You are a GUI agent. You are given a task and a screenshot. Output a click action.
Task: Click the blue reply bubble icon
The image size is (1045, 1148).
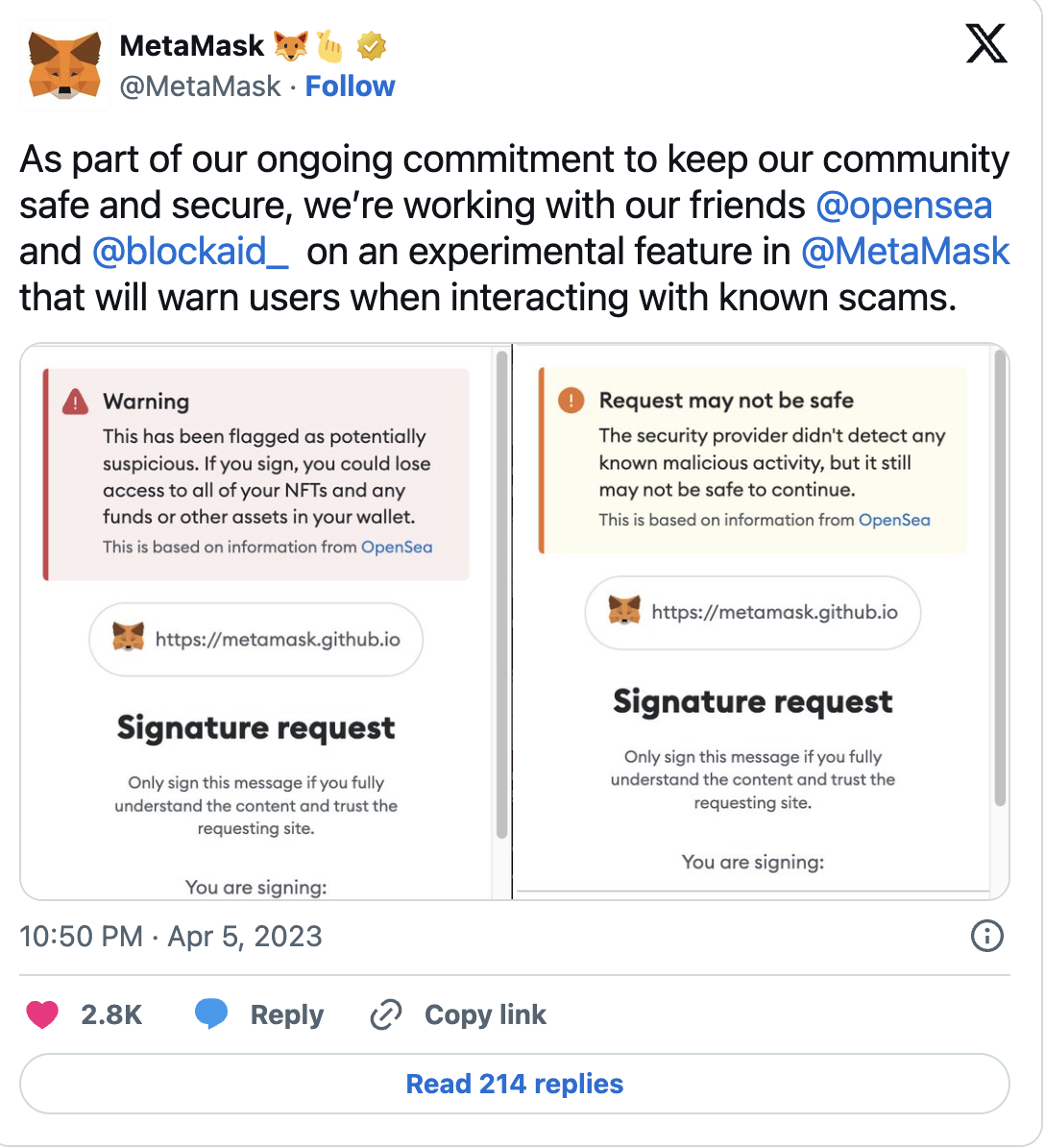(x=211, y=1014)
